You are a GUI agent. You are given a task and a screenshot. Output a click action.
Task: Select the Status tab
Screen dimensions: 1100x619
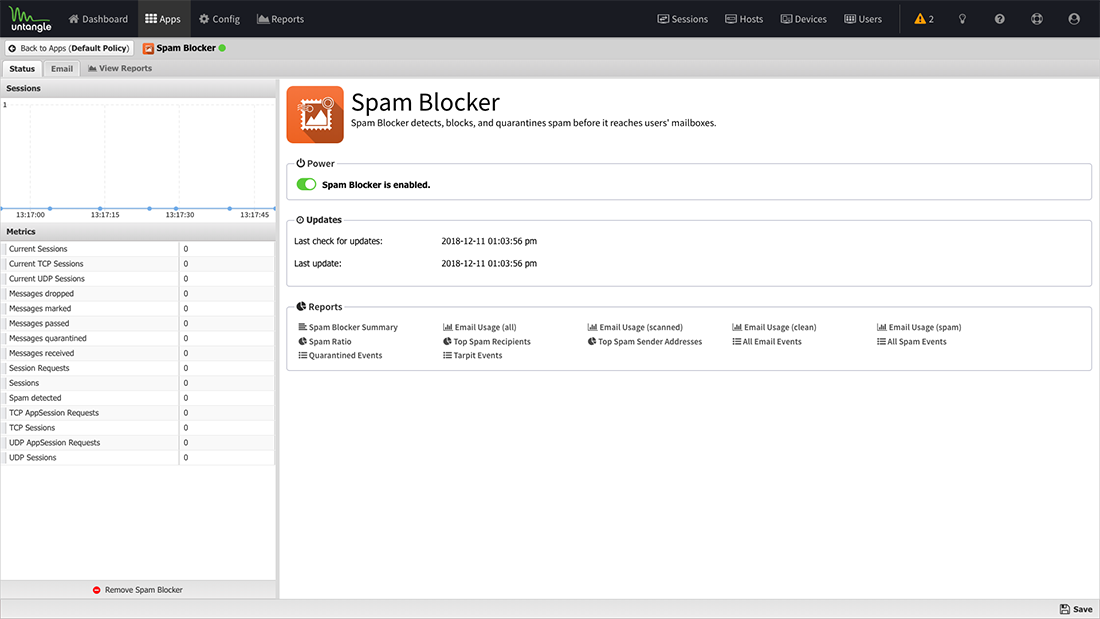(22, 69)
